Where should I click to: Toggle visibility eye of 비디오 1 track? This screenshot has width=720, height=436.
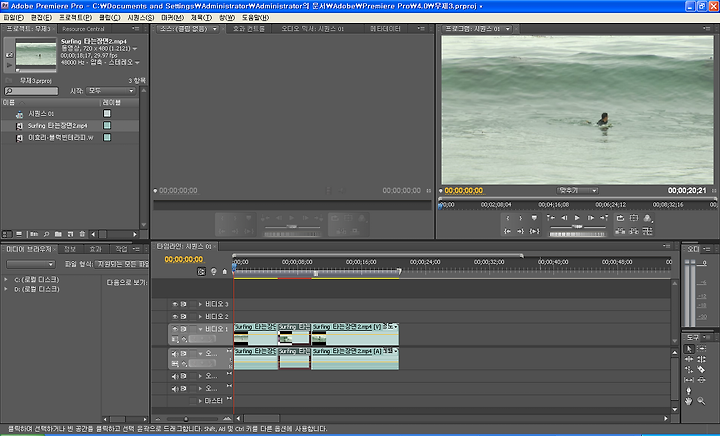(x=175, y=329)
